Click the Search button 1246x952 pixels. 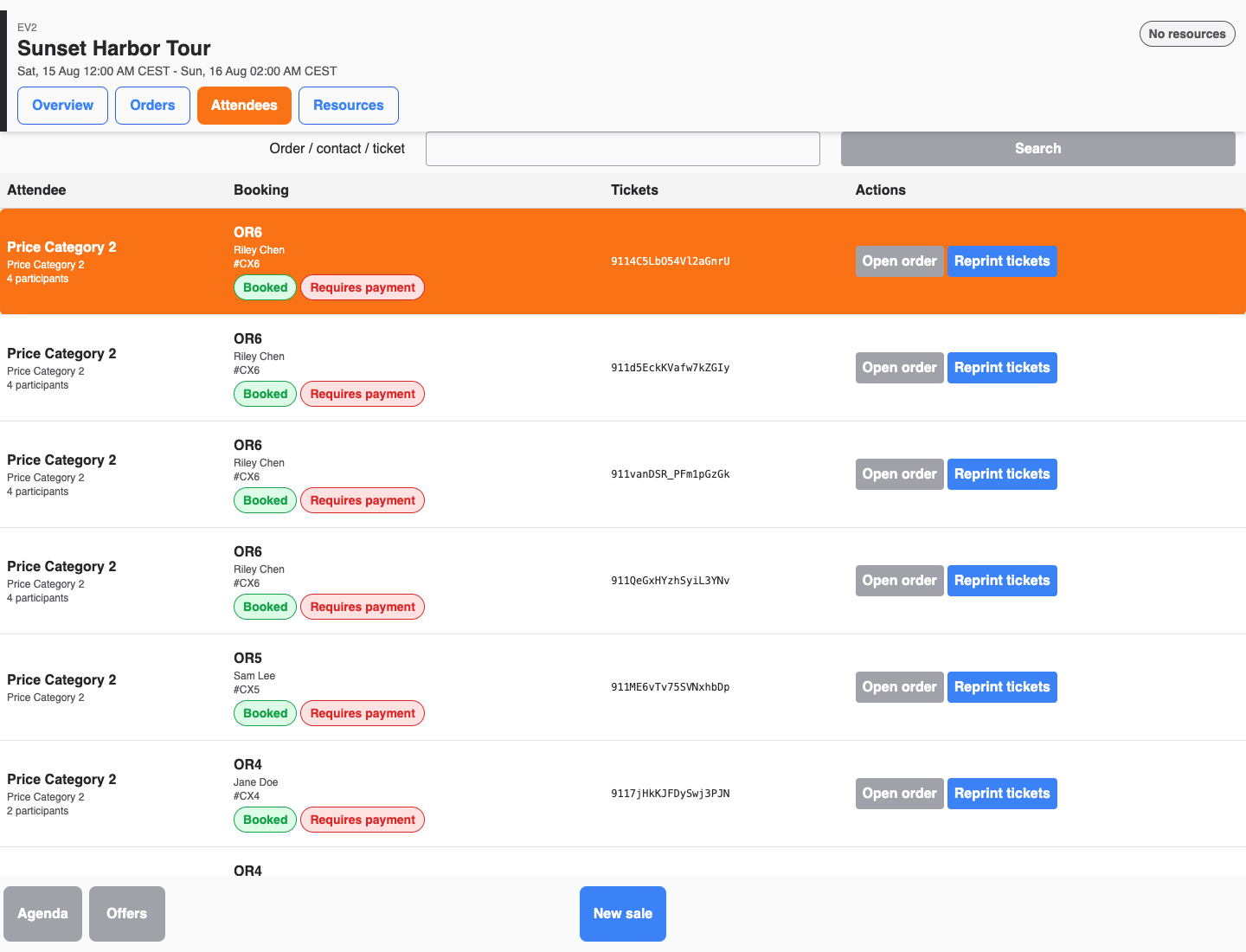(1038, 149)
